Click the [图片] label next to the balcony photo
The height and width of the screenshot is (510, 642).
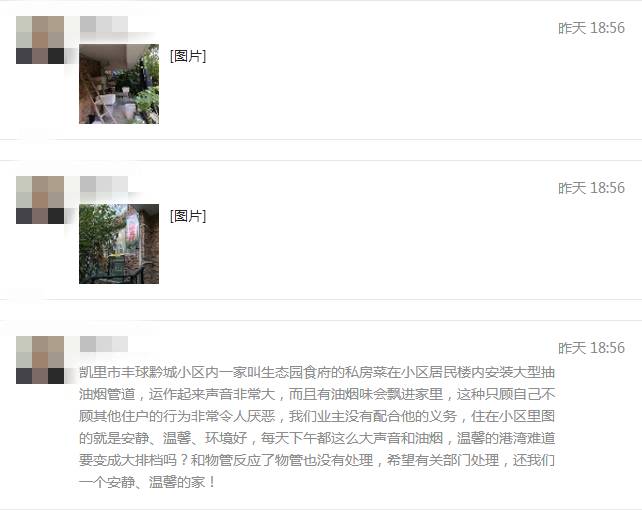188,56
